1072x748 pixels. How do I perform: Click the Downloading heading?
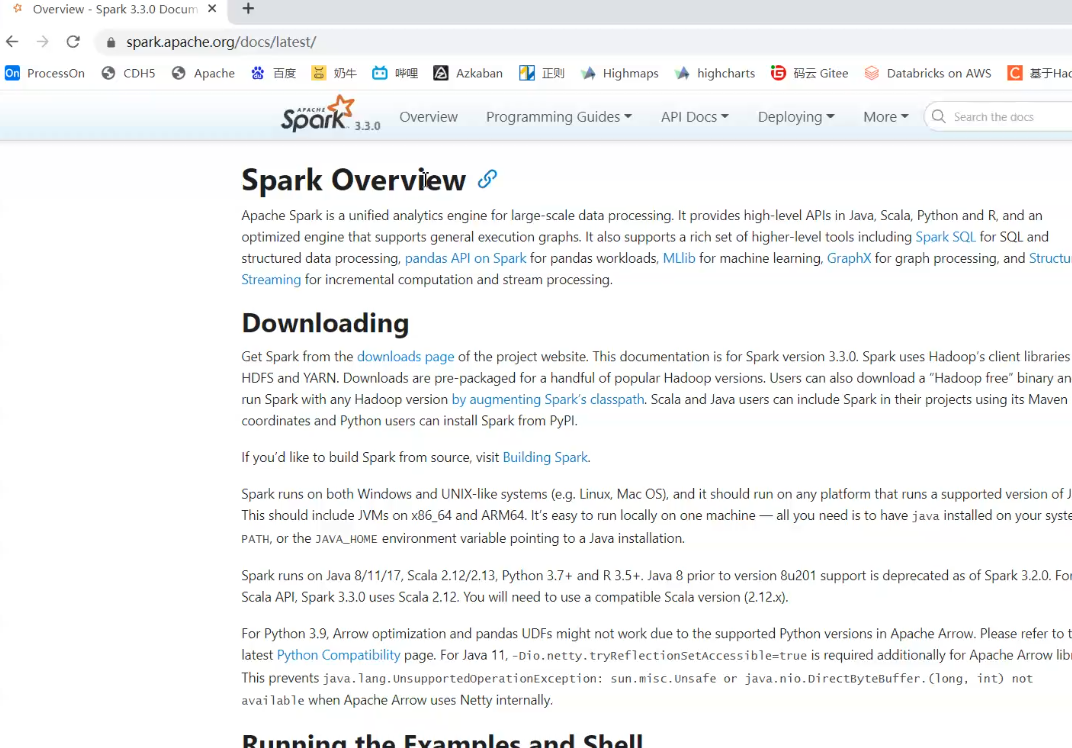pos(325,323)
